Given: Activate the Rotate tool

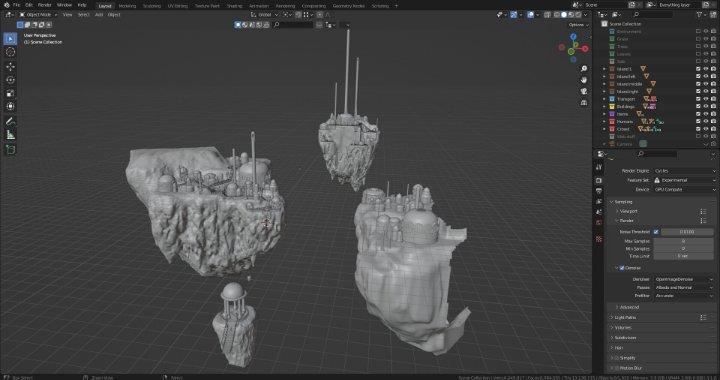Looking at the screenshot, I should tap(10, 80).
